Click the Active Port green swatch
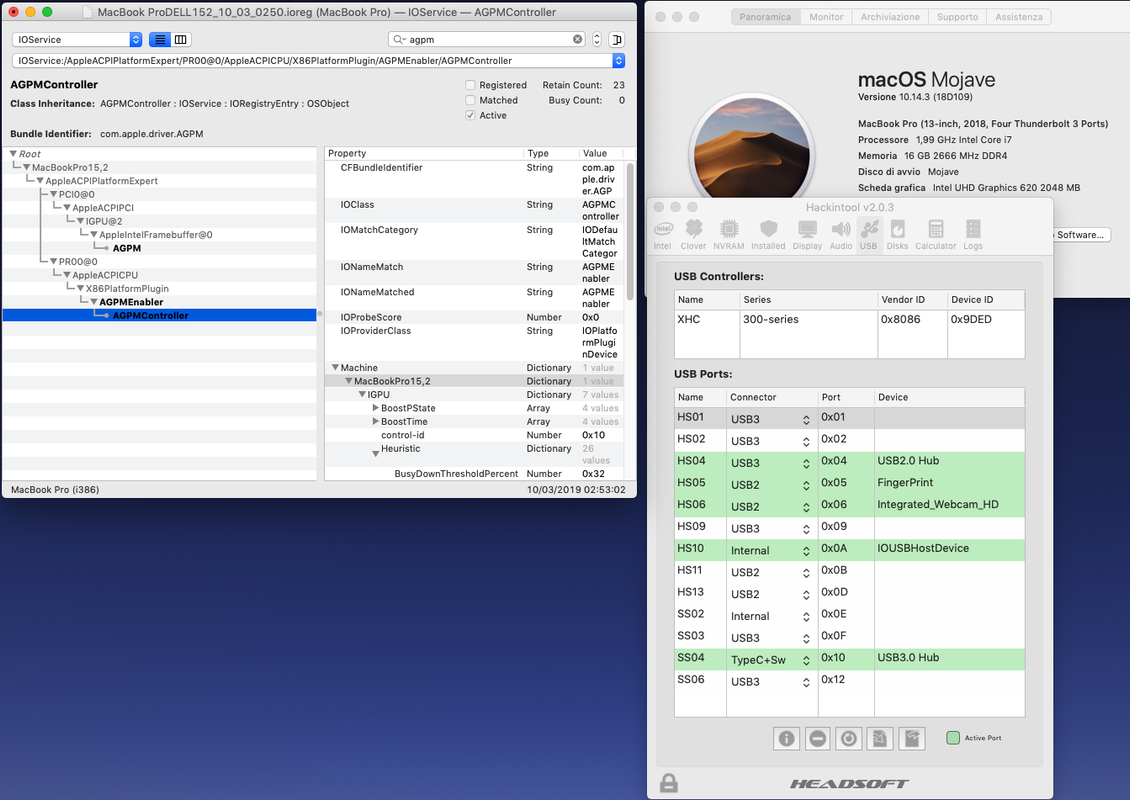Image resolution: width=1130 pixels, height=800 pixels. click(x=953, y=738)
